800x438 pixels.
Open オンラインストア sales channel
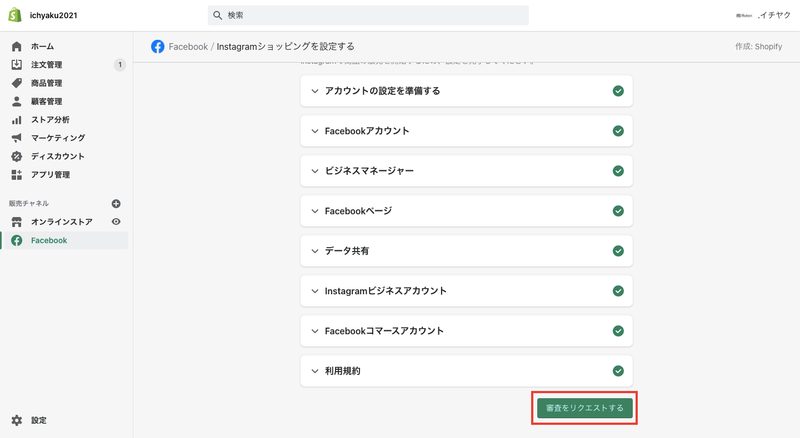tap(62, 222)
